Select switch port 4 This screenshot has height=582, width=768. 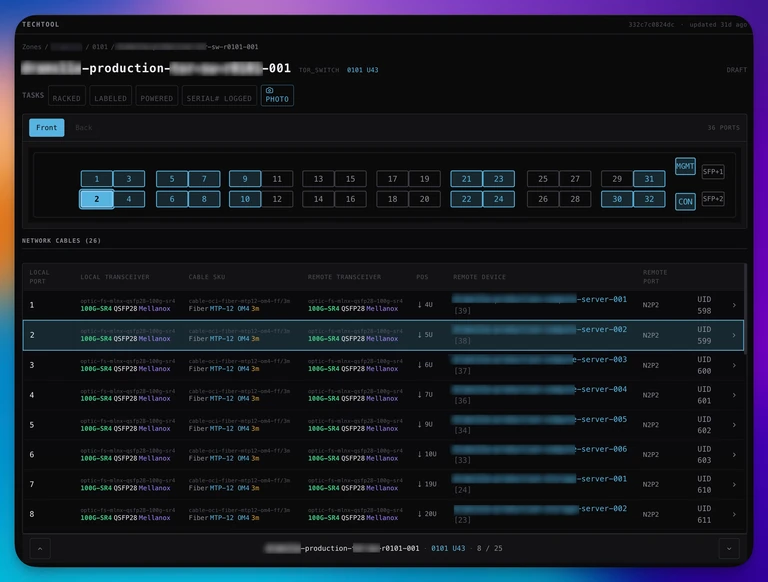pyautogui.click(x=129, y=199)
